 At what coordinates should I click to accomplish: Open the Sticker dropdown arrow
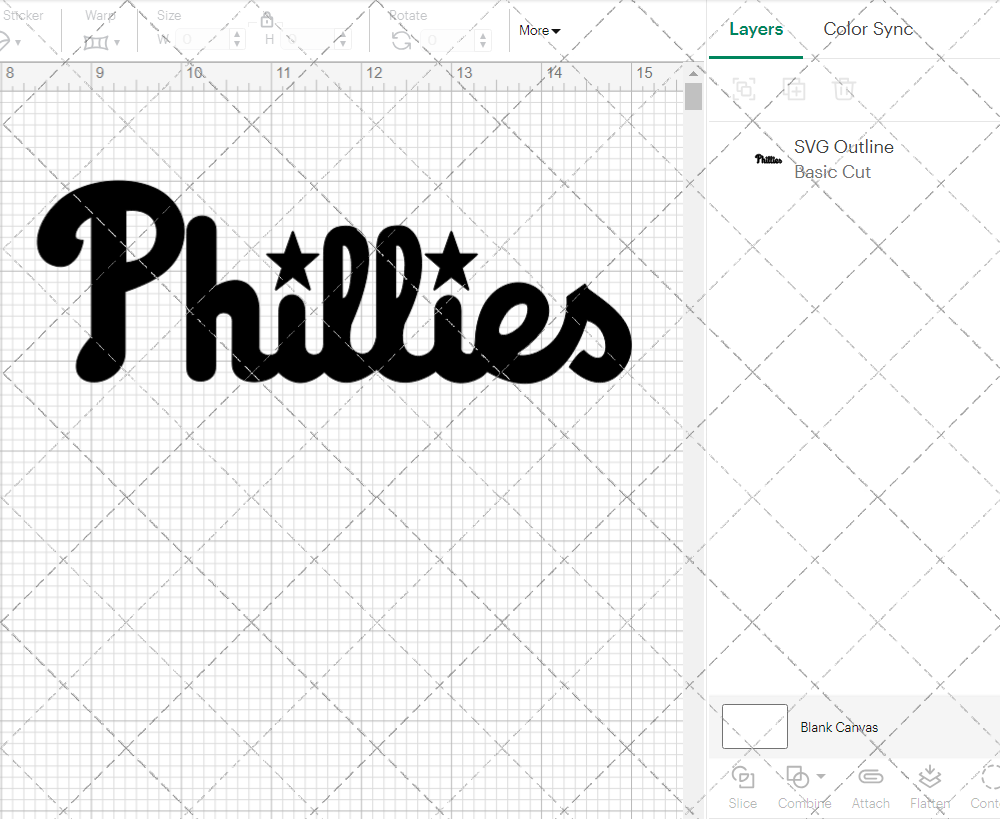click(x=18, y=43)
